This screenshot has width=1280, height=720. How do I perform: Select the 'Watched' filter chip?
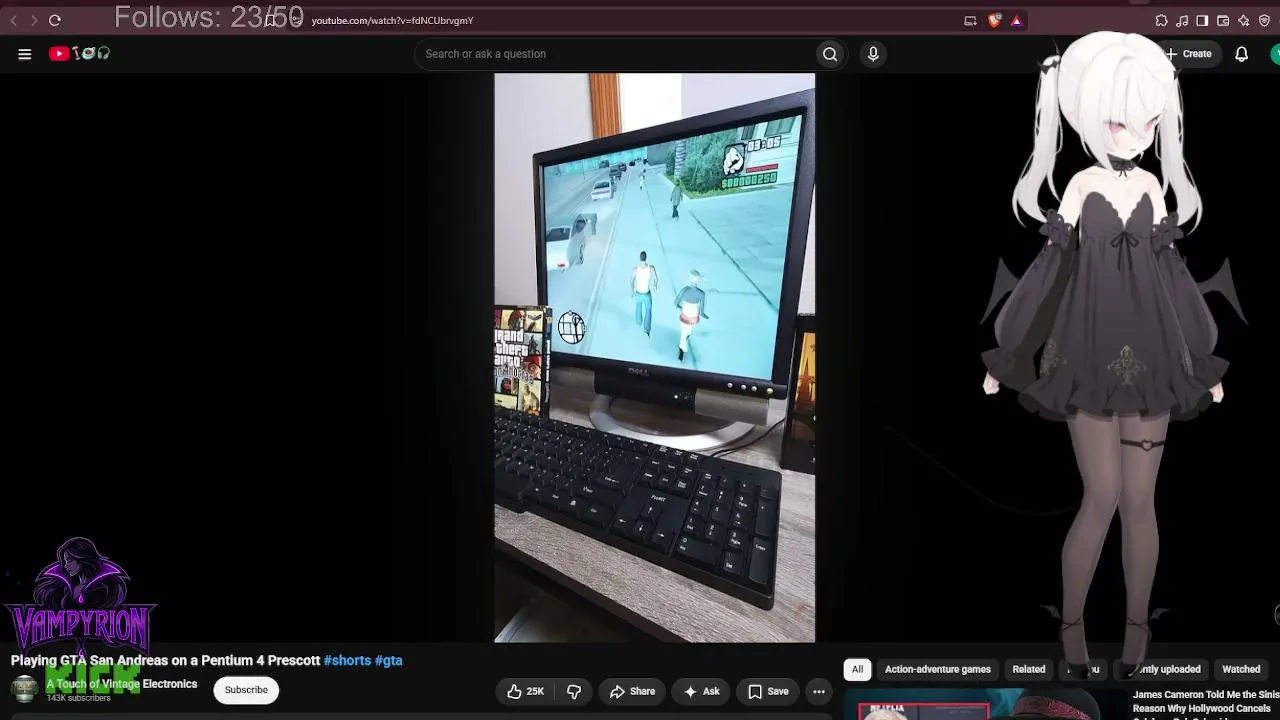pos(1241,669)
